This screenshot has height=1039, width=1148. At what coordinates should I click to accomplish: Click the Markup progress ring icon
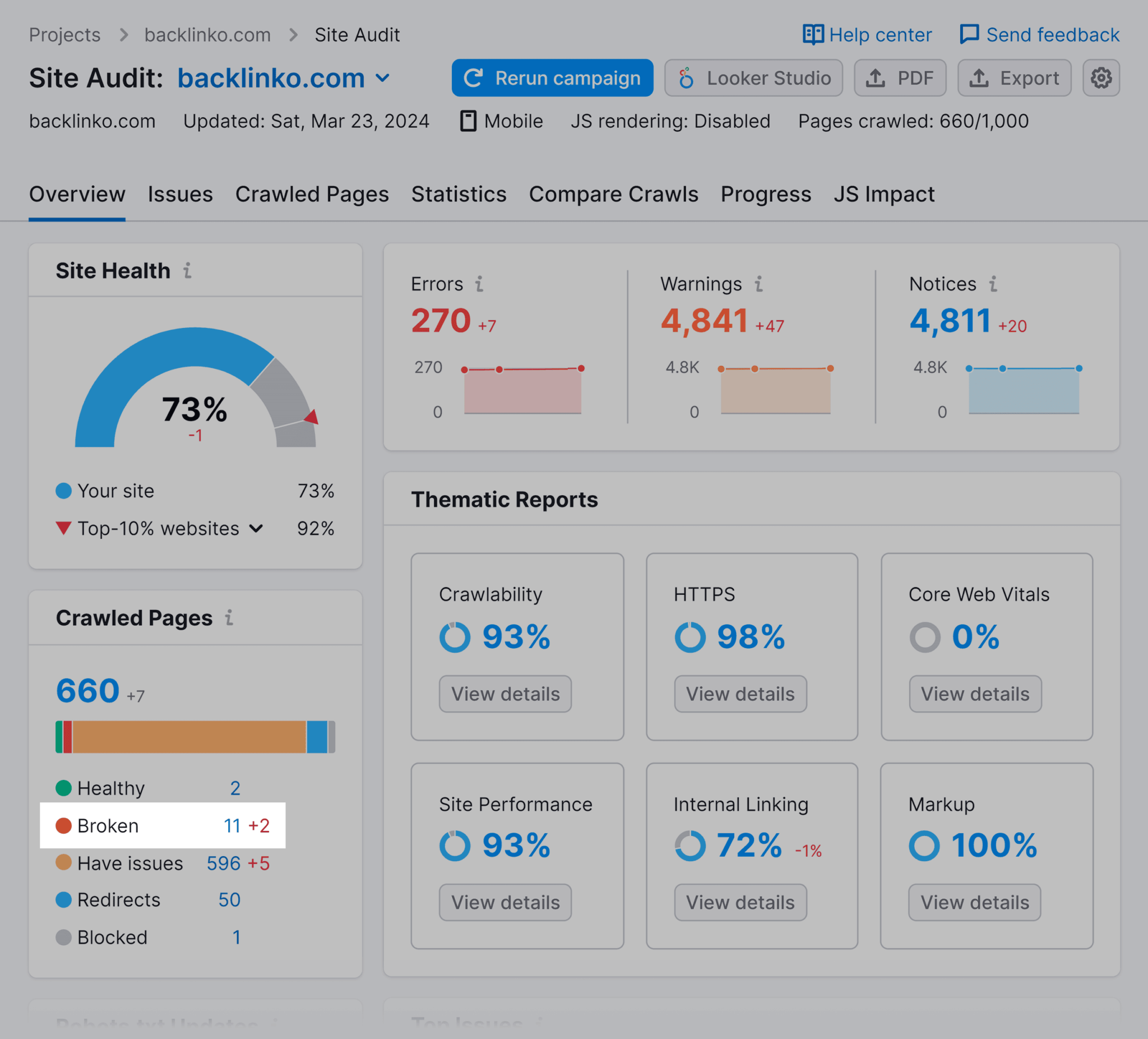[924, 846]
